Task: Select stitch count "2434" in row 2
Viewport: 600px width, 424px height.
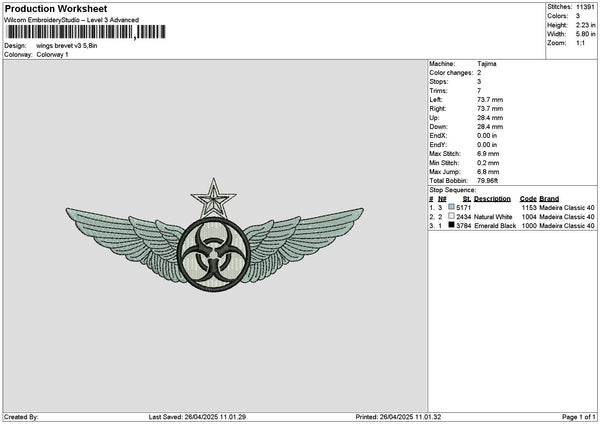Action: [463, 217]
